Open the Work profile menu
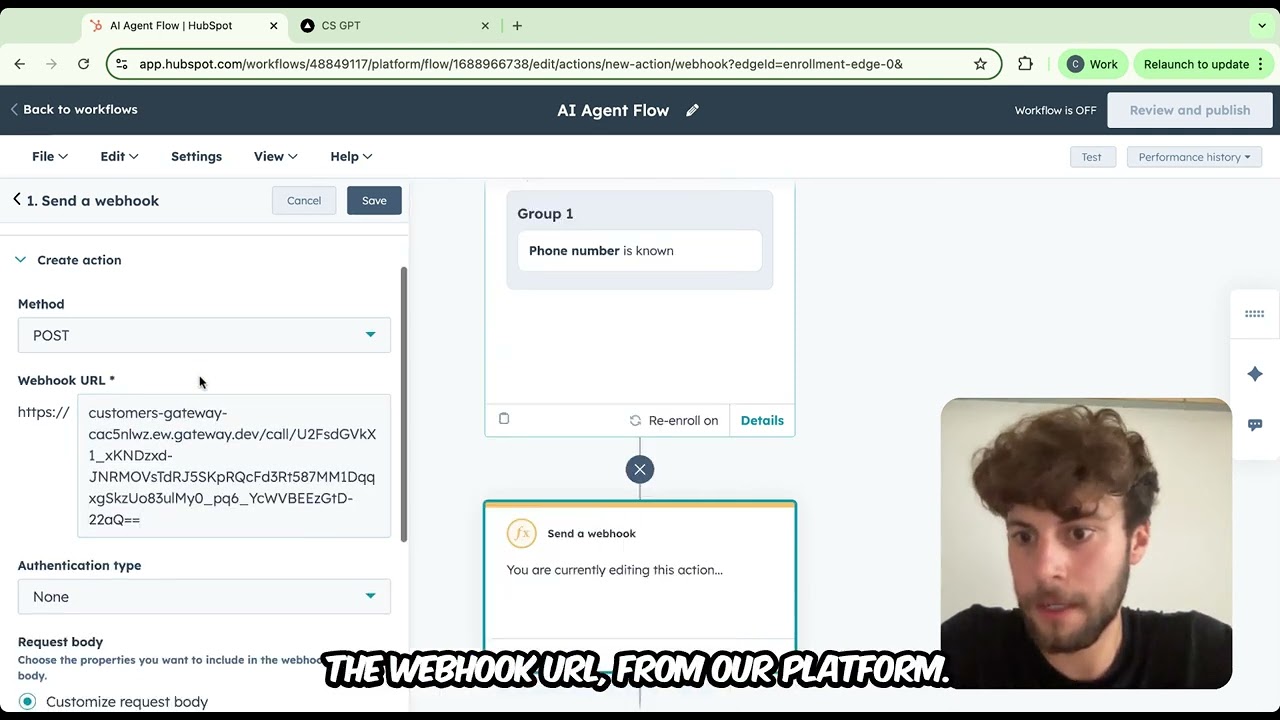Screen dimensions: 1280x720 pyautogui.click(x=1093, y=64)
